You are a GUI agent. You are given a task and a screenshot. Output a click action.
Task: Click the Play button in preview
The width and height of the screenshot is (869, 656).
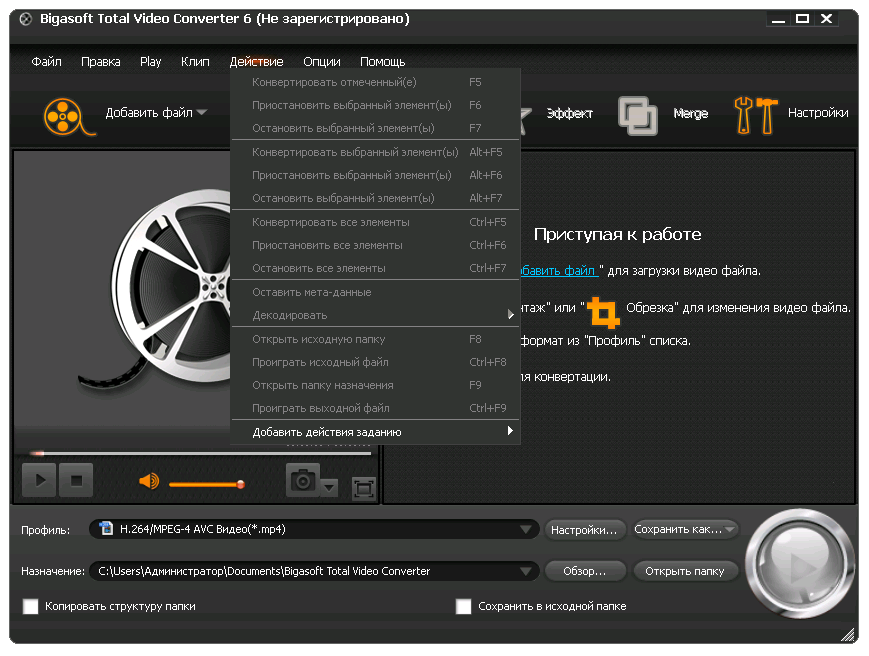click(39, 480)
